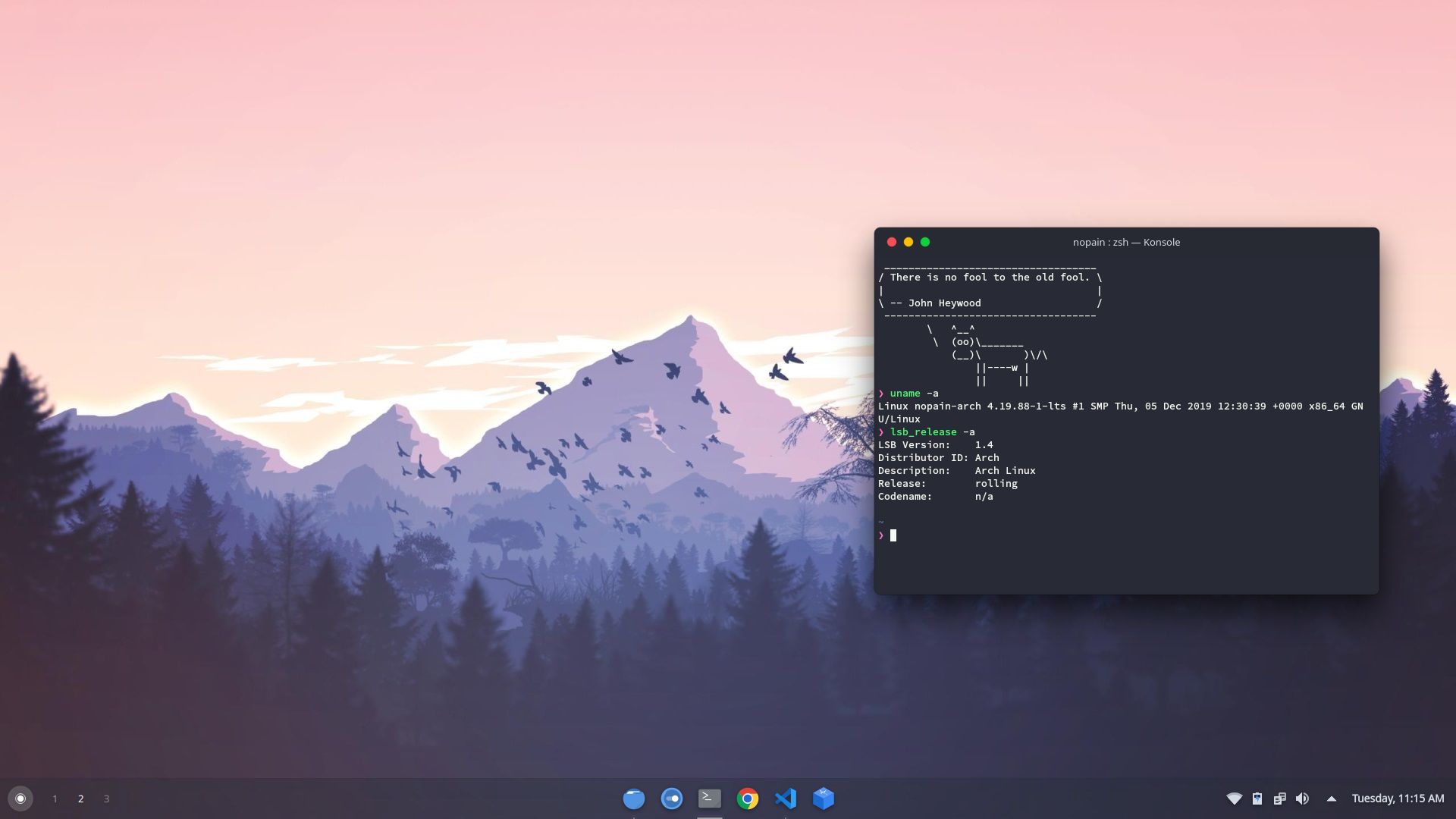Open the blue cube application icon
Screen dimensions: 1456x819
[824, 799]
